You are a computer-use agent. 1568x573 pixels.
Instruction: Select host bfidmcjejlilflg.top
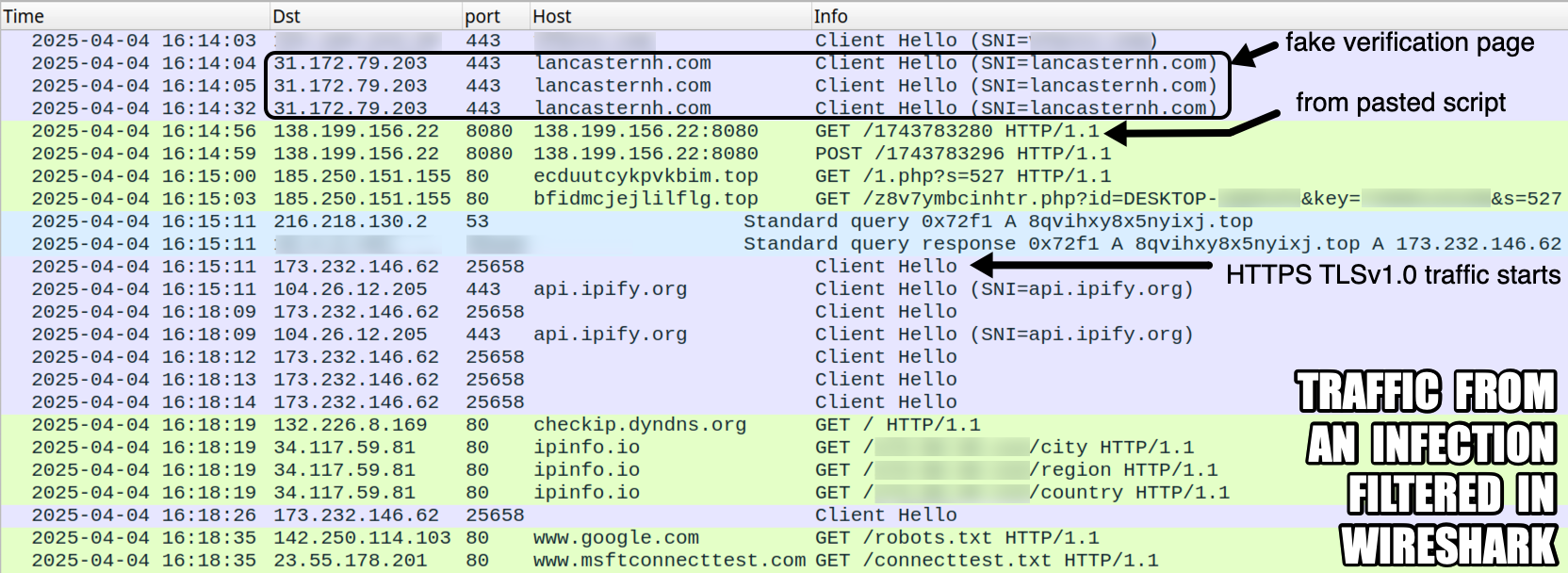645,199
